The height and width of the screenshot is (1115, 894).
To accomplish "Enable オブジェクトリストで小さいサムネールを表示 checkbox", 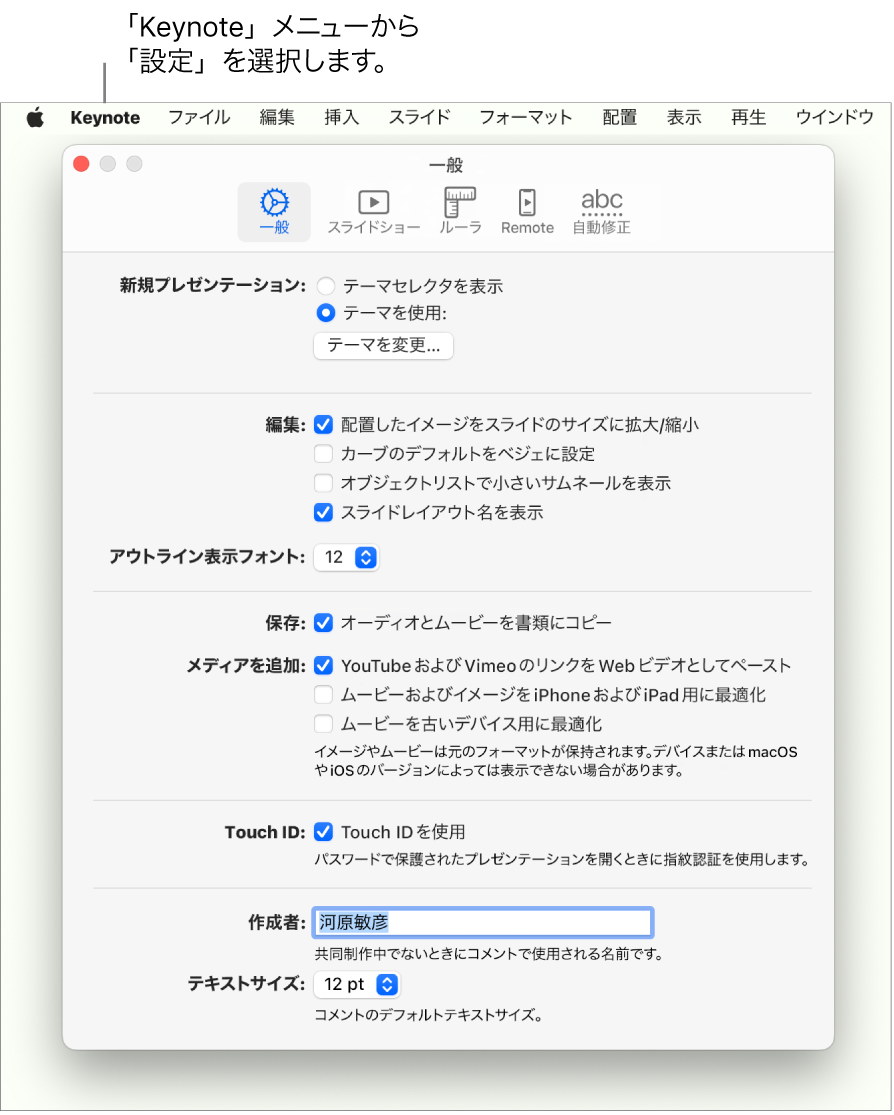I will coord(324,483).
